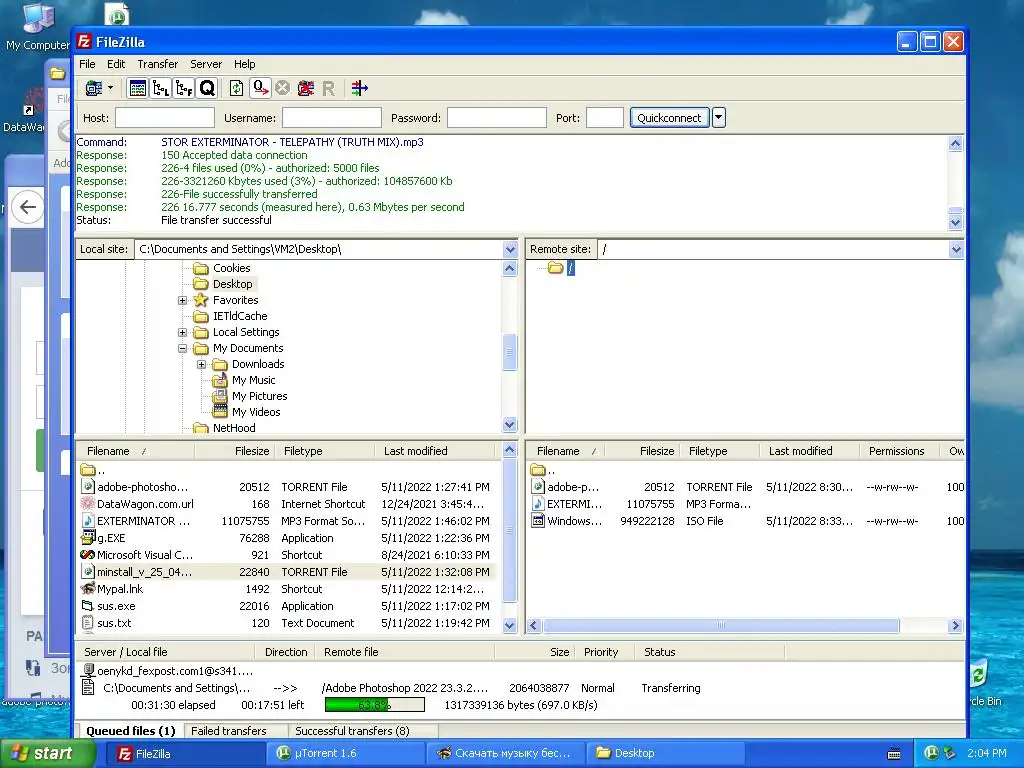Open the Local site path dropdown
This screenshot has width=1024, height=768.
click(x=510, y=249)
